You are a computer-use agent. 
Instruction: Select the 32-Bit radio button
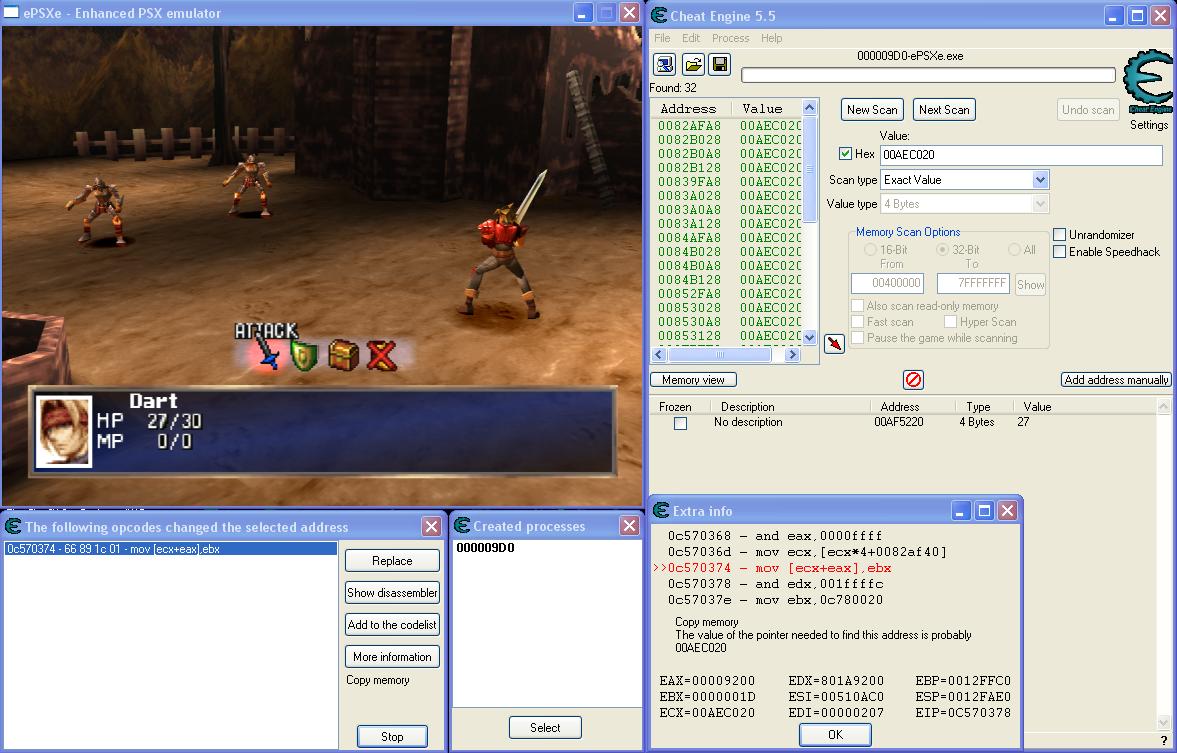(942, 249)
